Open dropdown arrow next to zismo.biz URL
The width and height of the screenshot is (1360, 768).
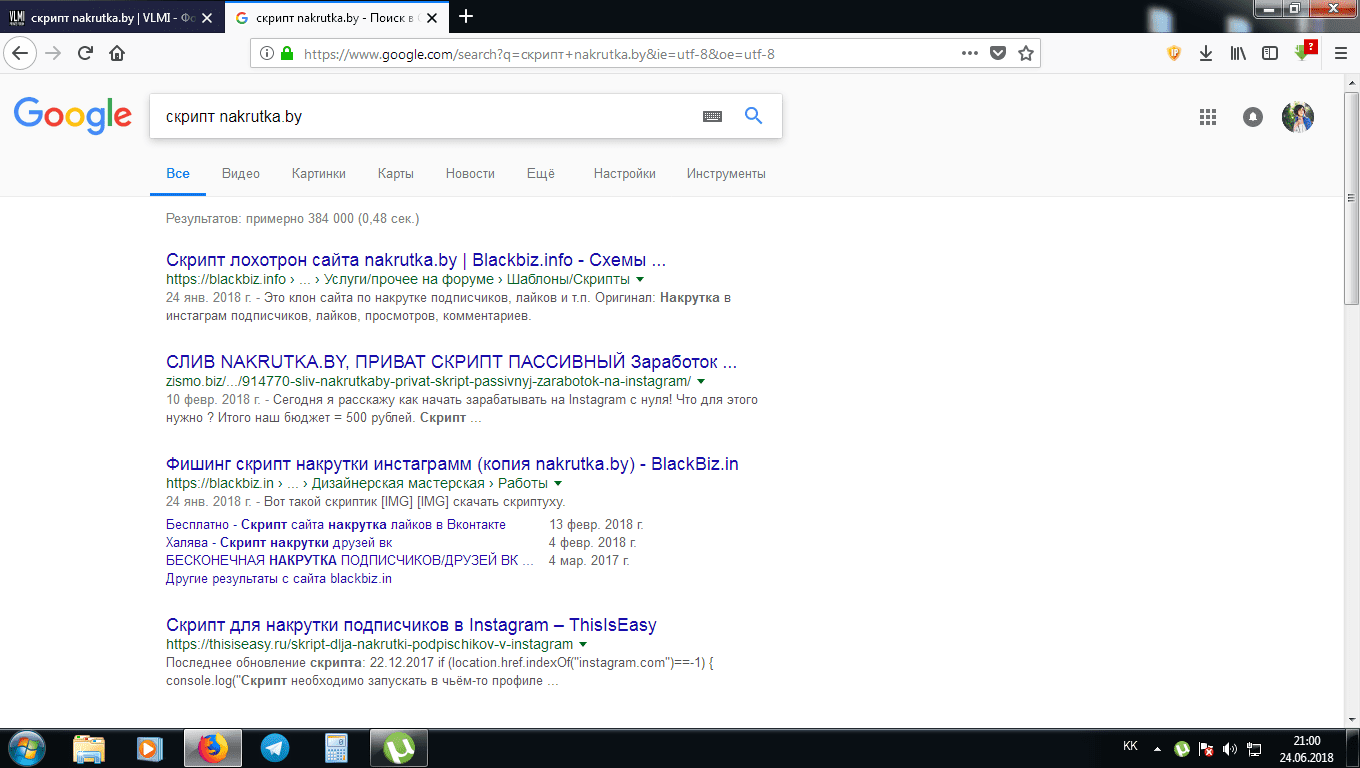point(701,382)
